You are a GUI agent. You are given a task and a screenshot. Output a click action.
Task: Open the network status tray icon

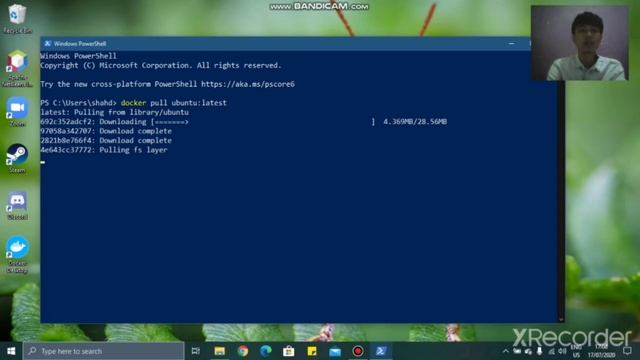tap(551, 351)
